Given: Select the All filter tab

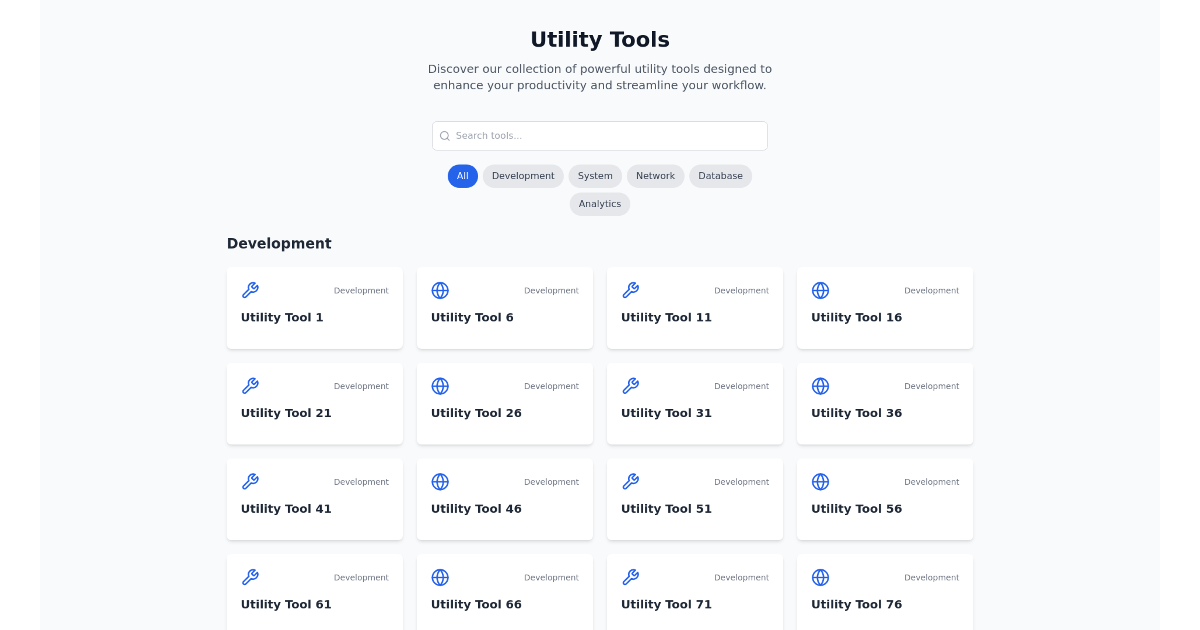Looking at the screenshot, I should click(x=463, y=176).
